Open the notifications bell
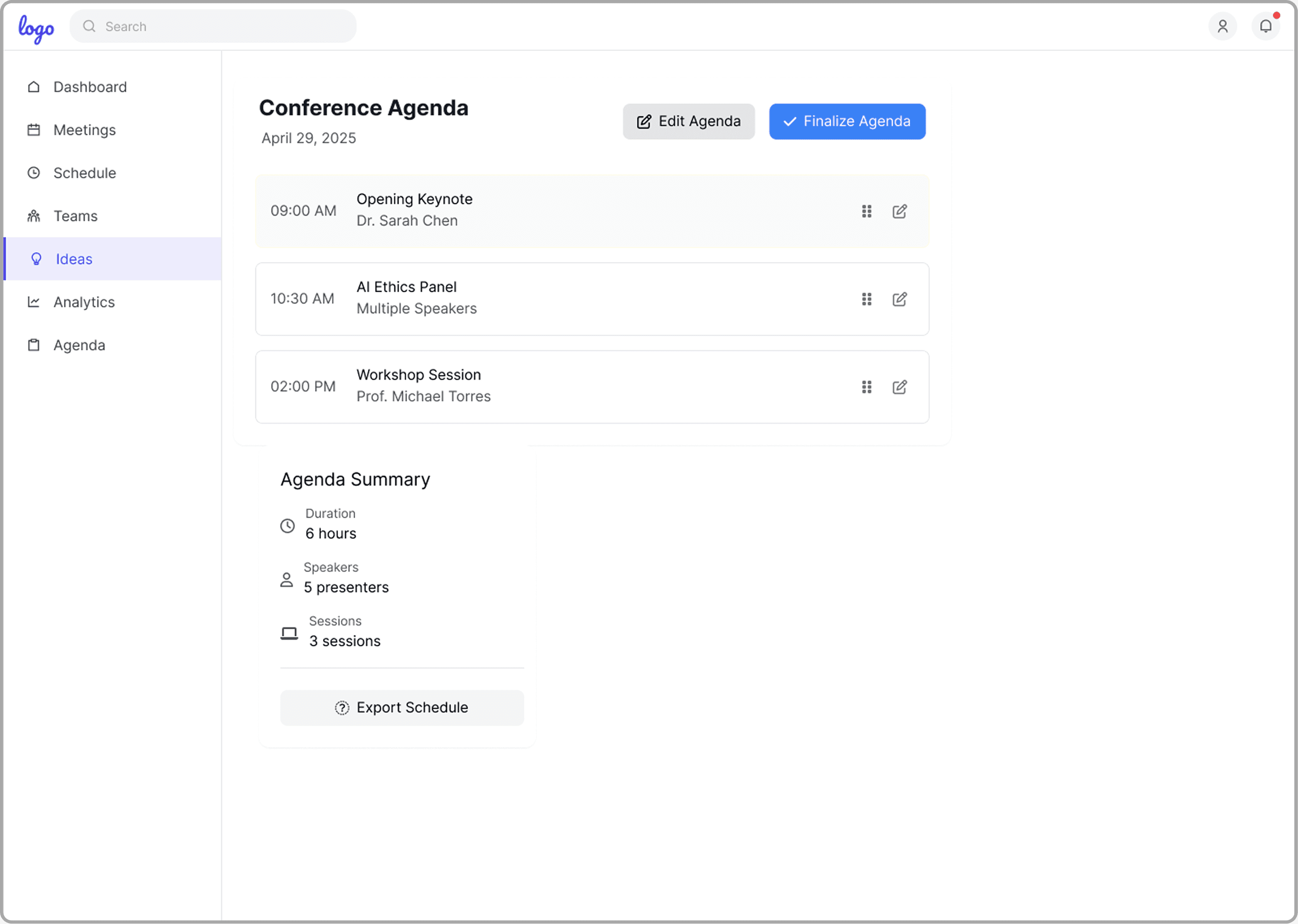1298x924 pixels. pyautogui.click(x=1265, y=26)
